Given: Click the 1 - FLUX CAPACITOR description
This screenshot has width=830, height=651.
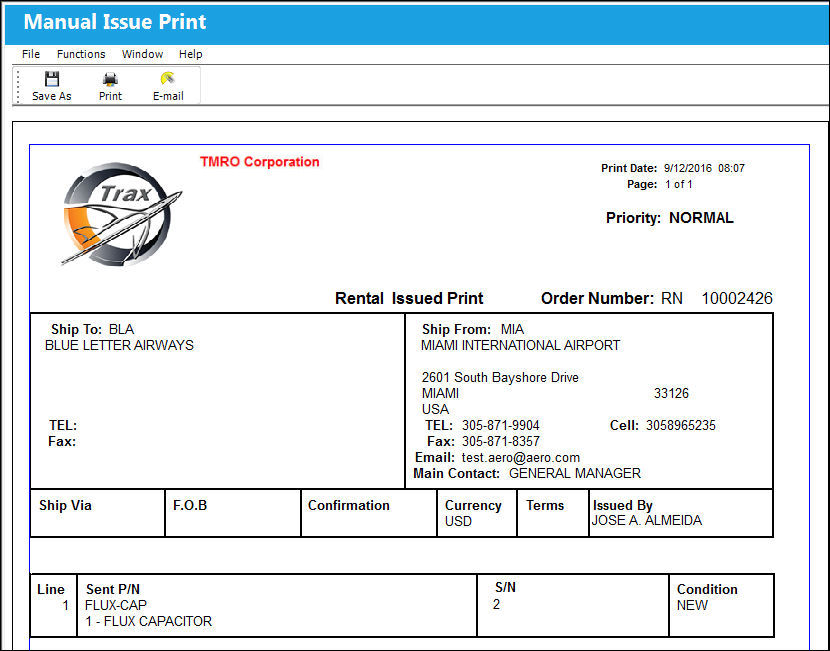Looking at the screenshot, I should [x=148, y=621].
